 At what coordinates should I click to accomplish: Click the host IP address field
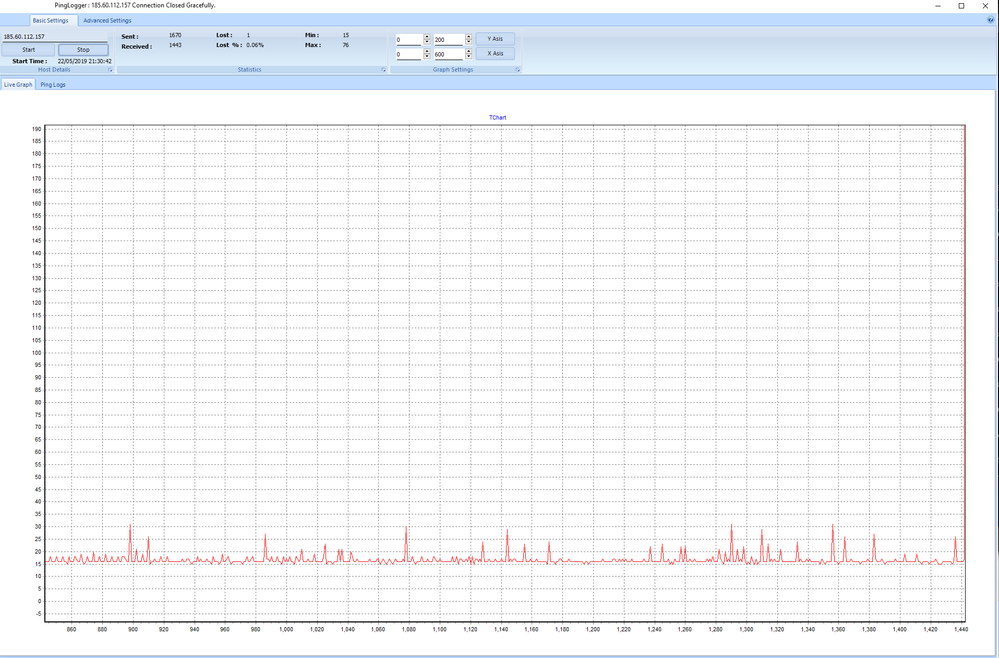point(56,36)
